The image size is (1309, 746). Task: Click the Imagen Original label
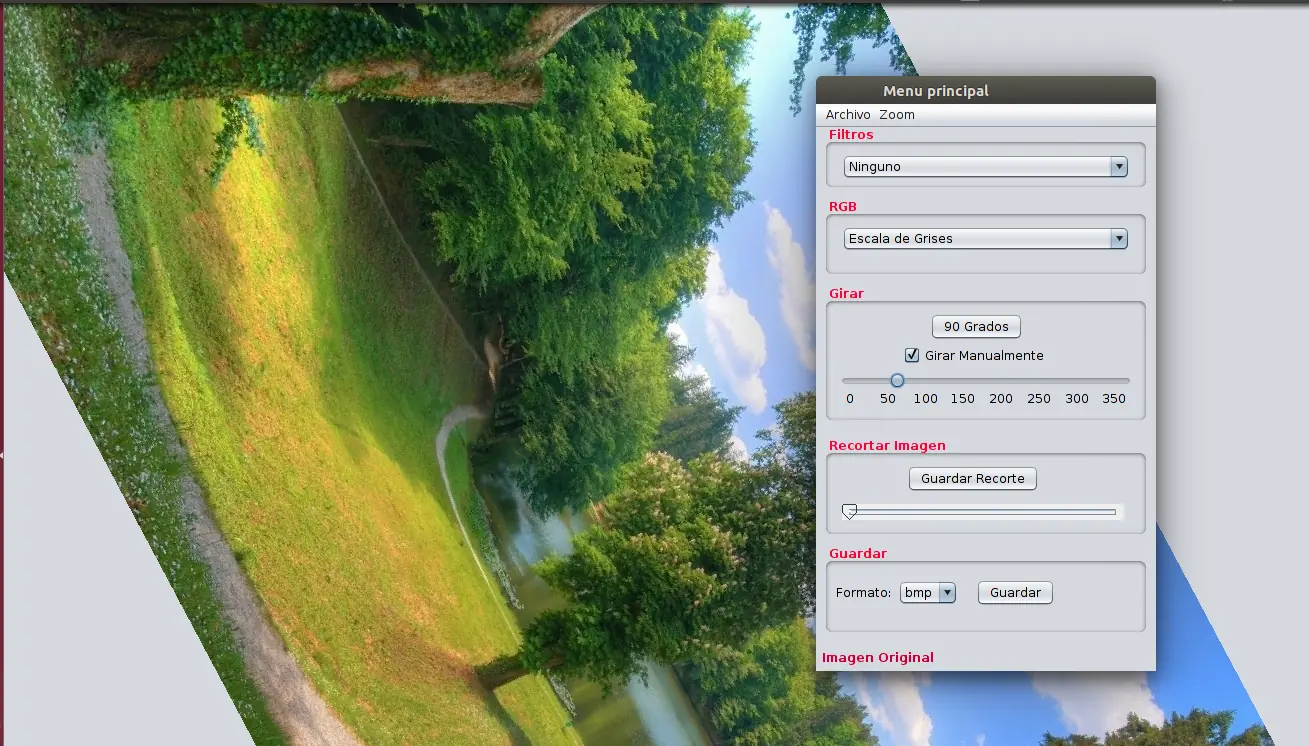878,658
